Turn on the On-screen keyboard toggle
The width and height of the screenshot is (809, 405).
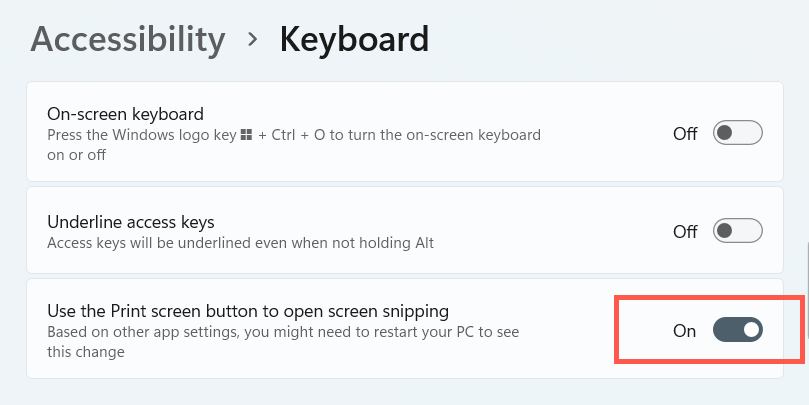737,133
